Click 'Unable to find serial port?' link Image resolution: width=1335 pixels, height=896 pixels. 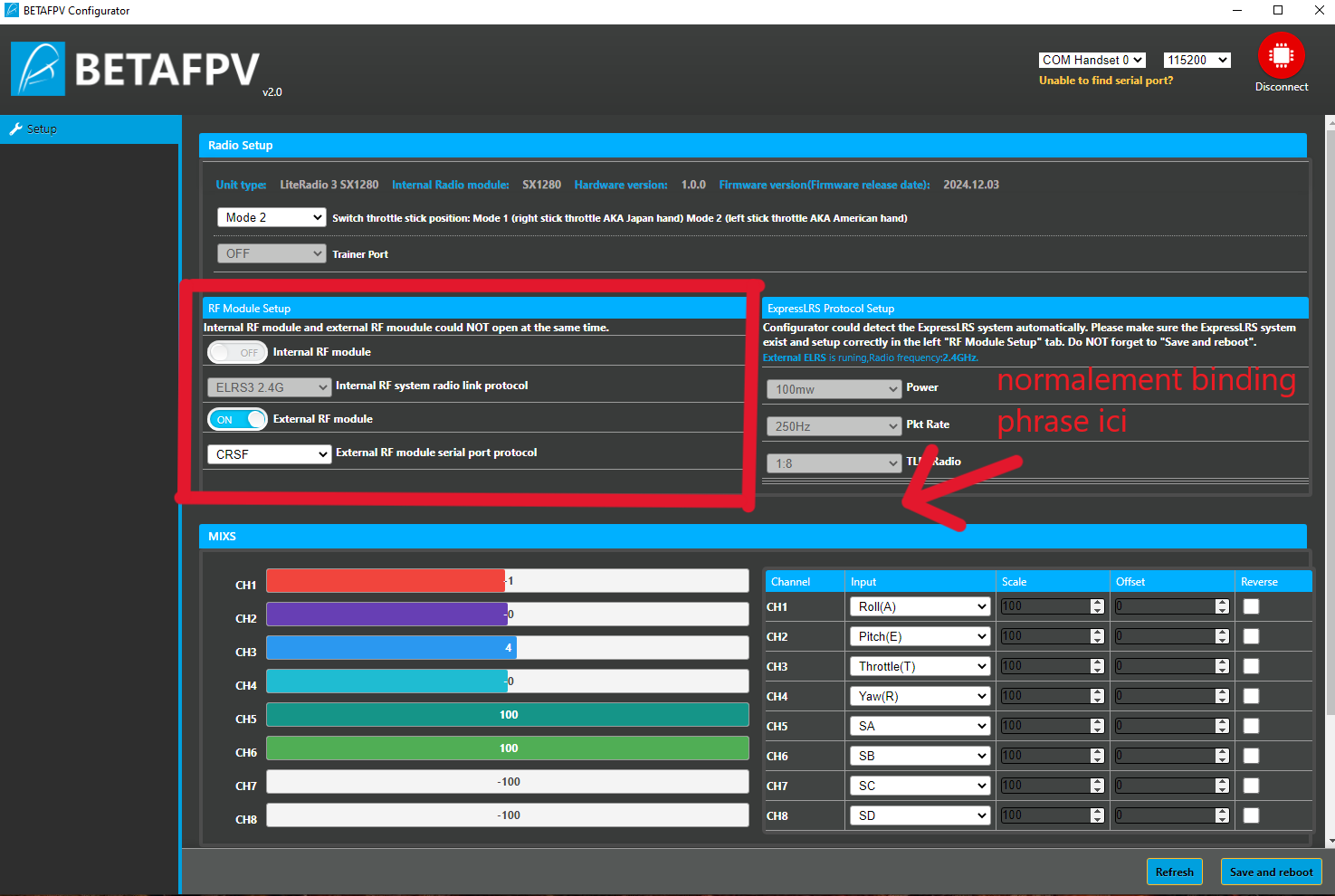pos(1105,81)
